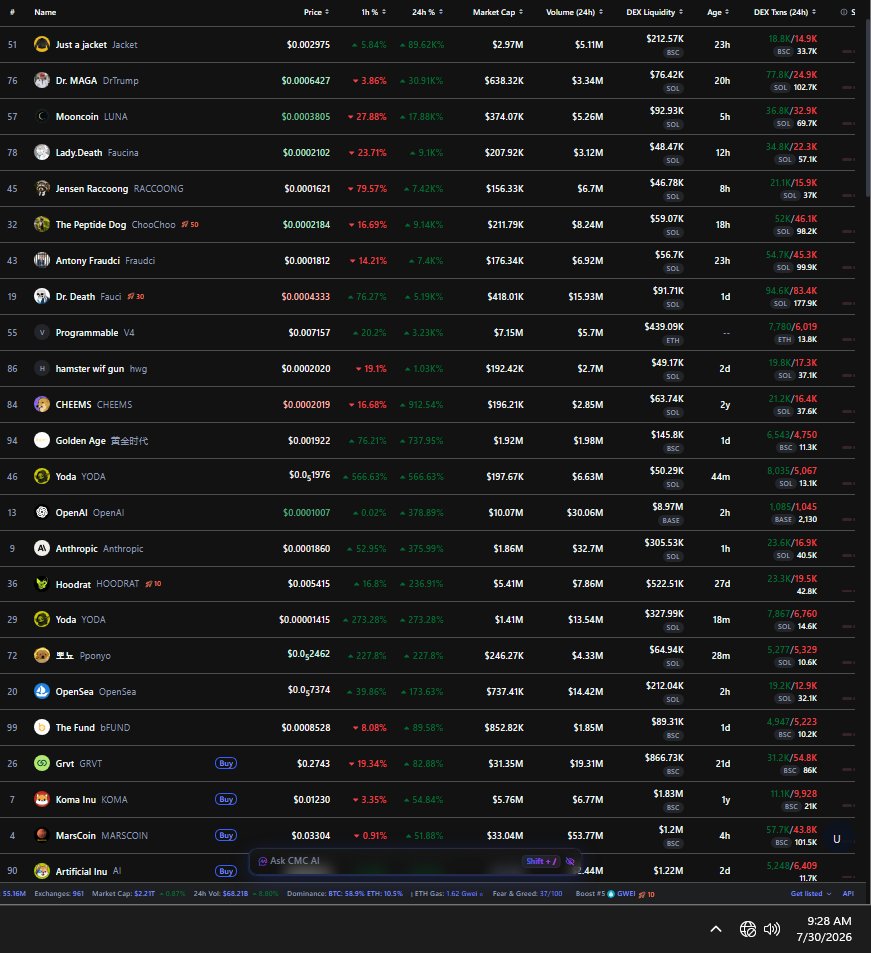Click the Grvt GRVT logo
Viewport: 871px width, 953px height.
(x=42, y=763)
